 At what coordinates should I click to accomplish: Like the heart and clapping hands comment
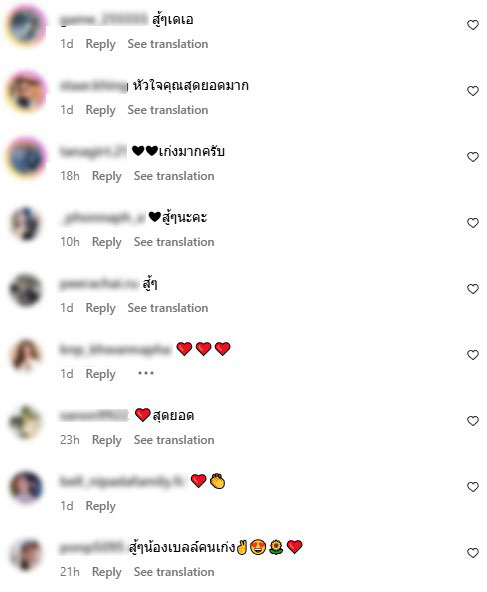tap(473, 487)
